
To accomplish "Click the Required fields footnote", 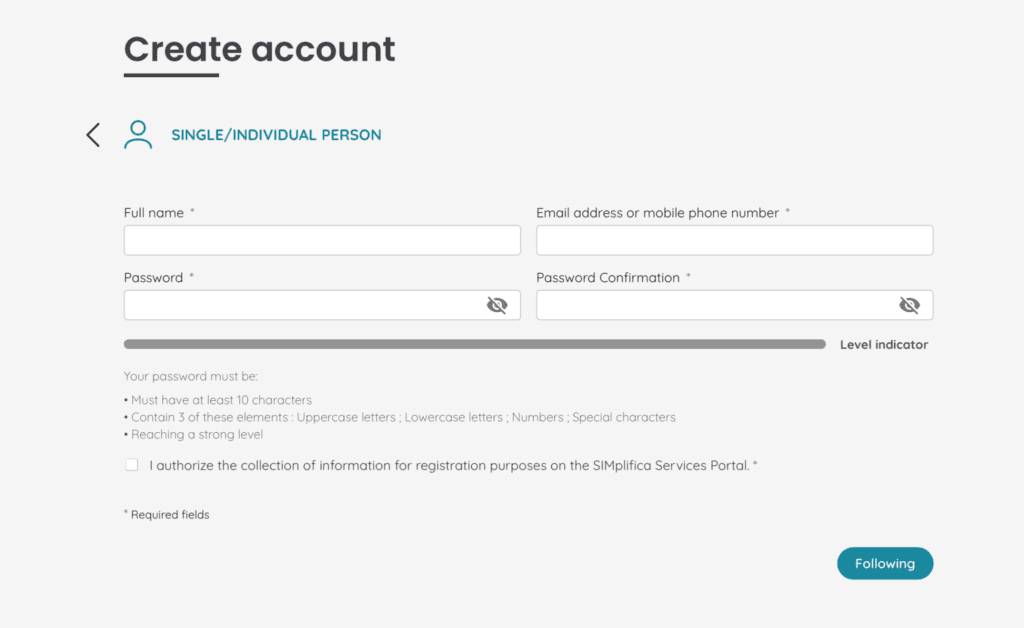I will (x=170, y=515).
